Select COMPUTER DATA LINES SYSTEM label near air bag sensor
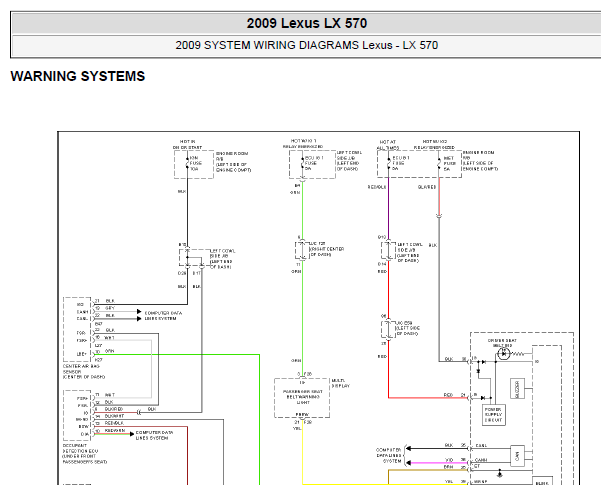 click(163, 316)
